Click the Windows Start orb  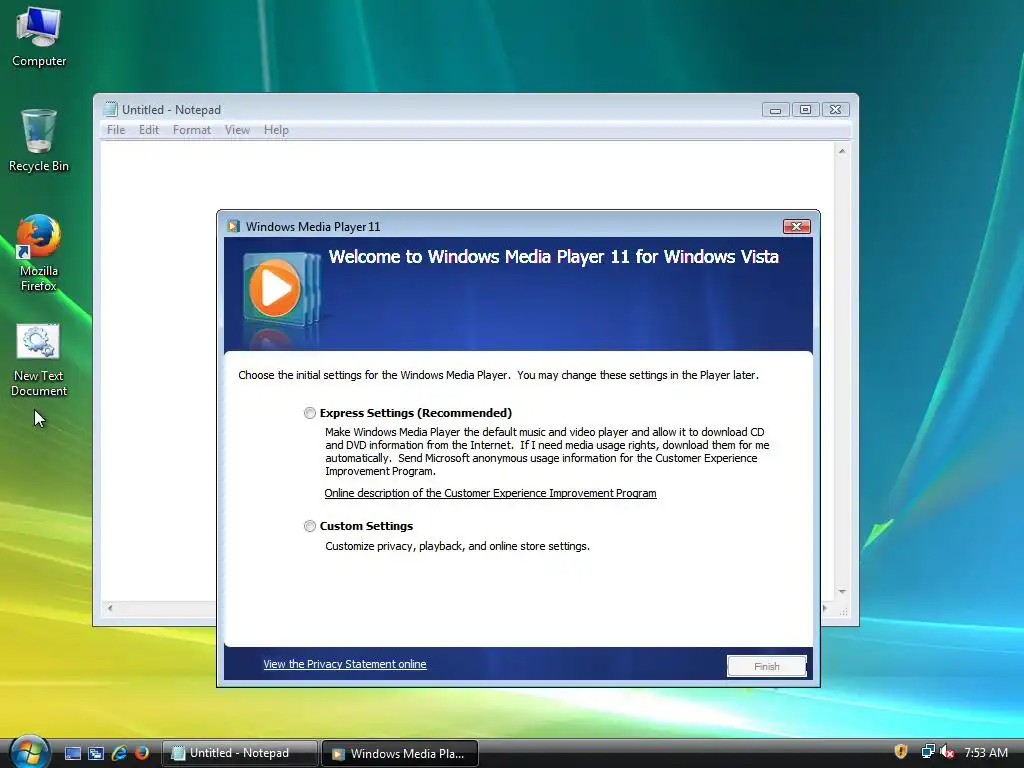coord(29,752)
